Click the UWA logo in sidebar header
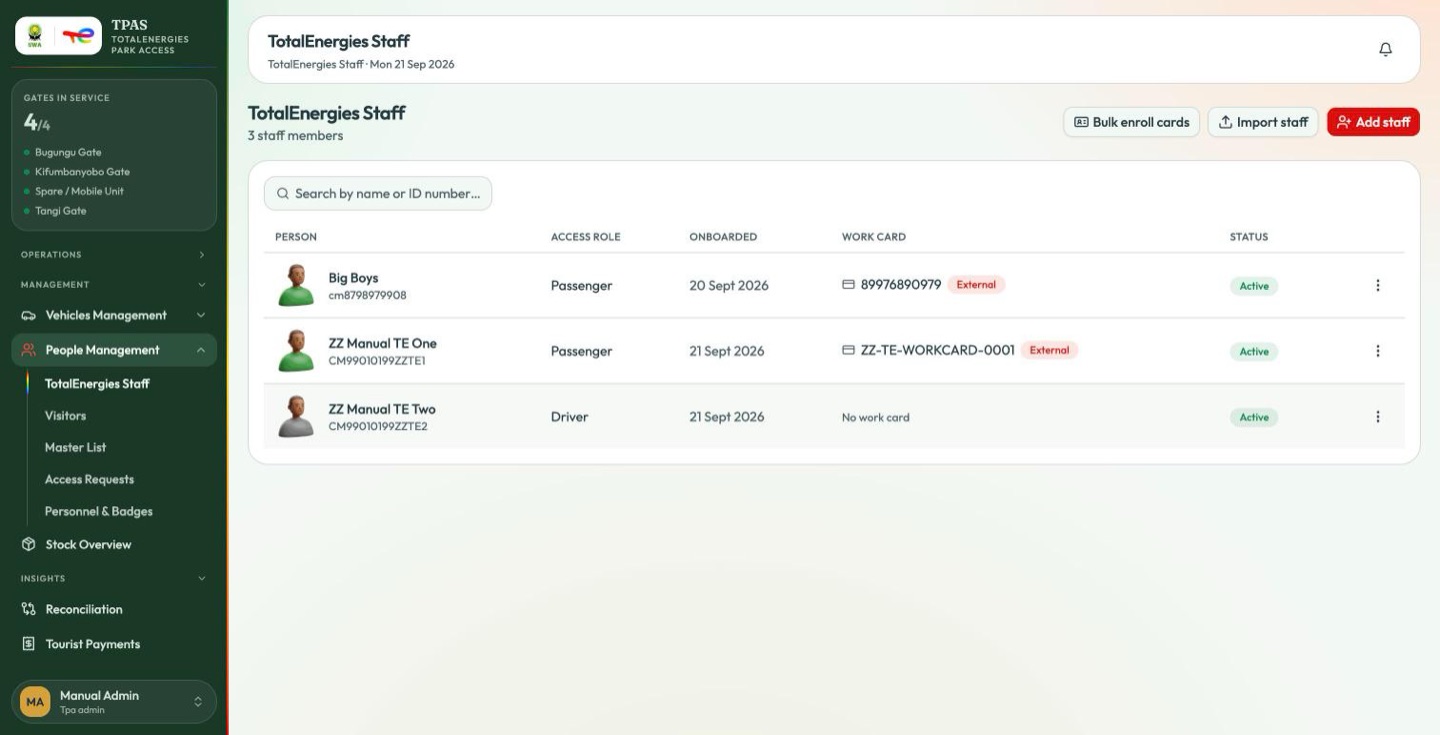Screen dimensions: 1440x735 pos(35,35)
